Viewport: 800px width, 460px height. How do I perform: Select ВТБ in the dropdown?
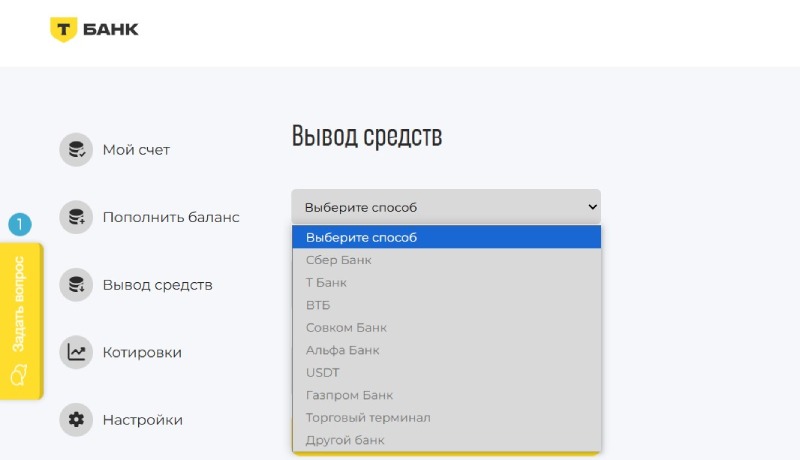(x=446, y=305)
